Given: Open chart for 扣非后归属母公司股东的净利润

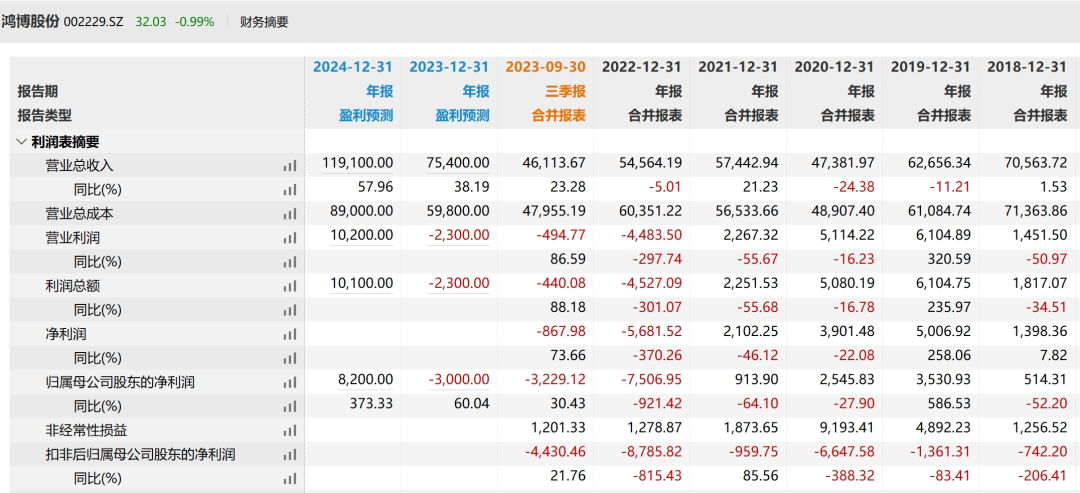Looking at the screenshot, I should 290,454.
